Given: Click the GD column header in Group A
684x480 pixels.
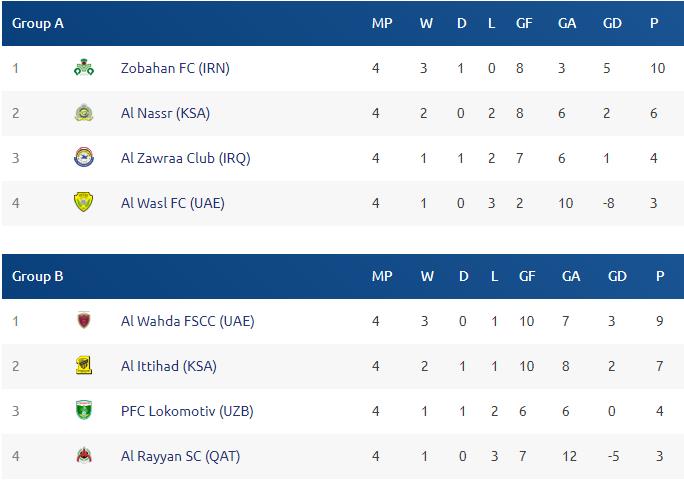Looking at the screenshot, I should pyautogui.click(x=612, y=23).
